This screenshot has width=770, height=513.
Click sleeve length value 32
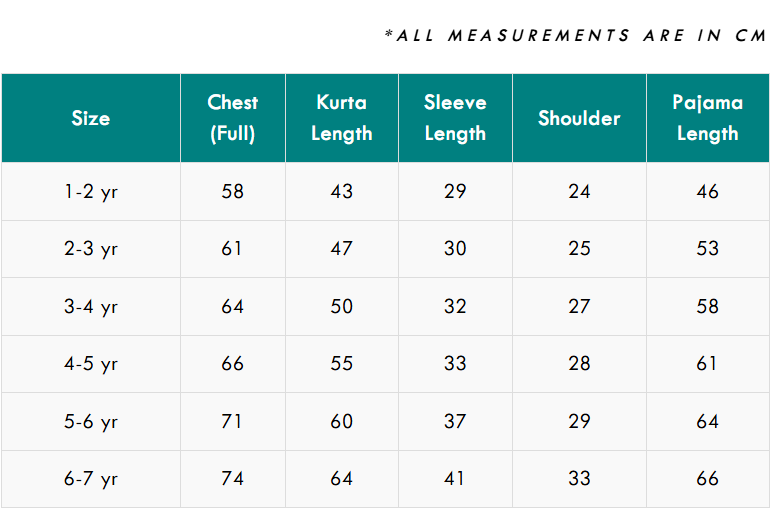point(455,306)
